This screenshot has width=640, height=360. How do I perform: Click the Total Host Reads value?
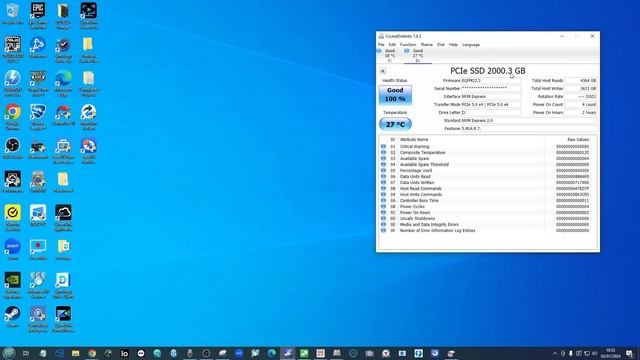pyautogui.click(x=581, y=80)
